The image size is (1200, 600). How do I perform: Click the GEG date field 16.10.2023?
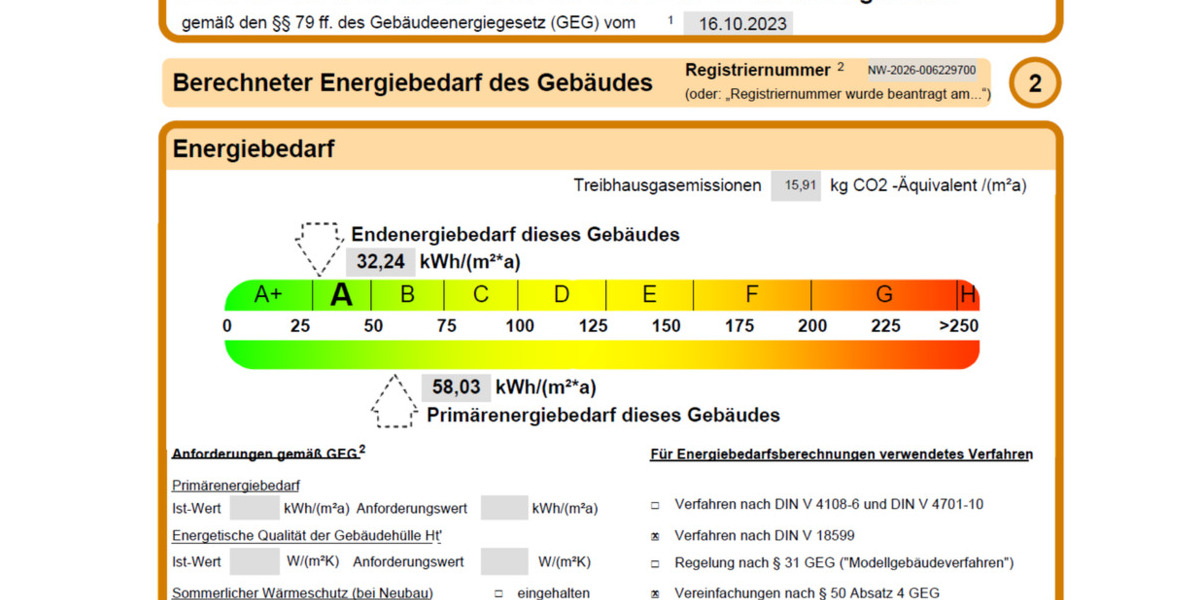(738, 24)
